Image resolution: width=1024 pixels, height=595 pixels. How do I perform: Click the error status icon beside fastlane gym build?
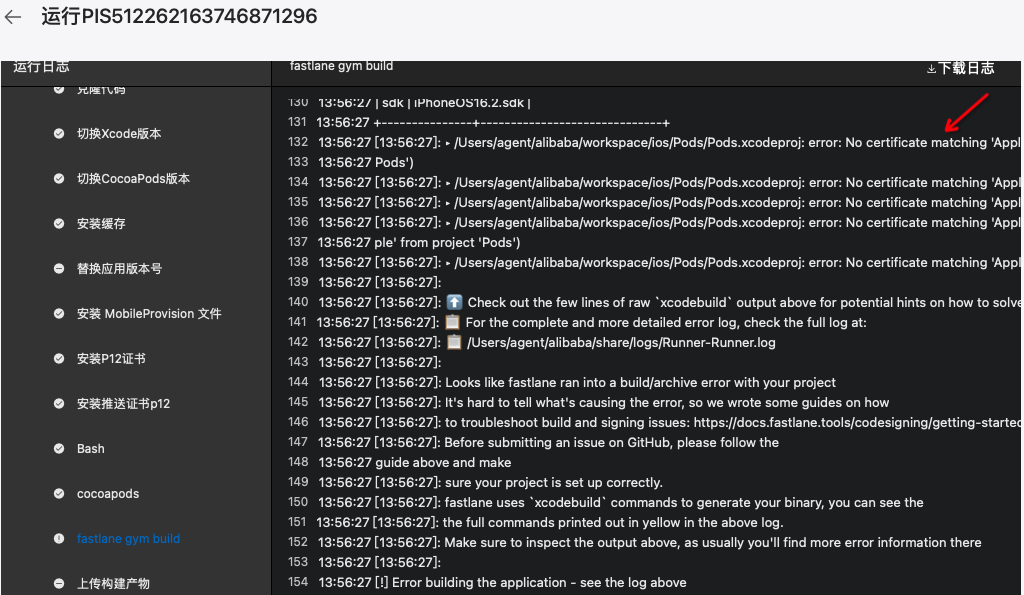[59, 539]
